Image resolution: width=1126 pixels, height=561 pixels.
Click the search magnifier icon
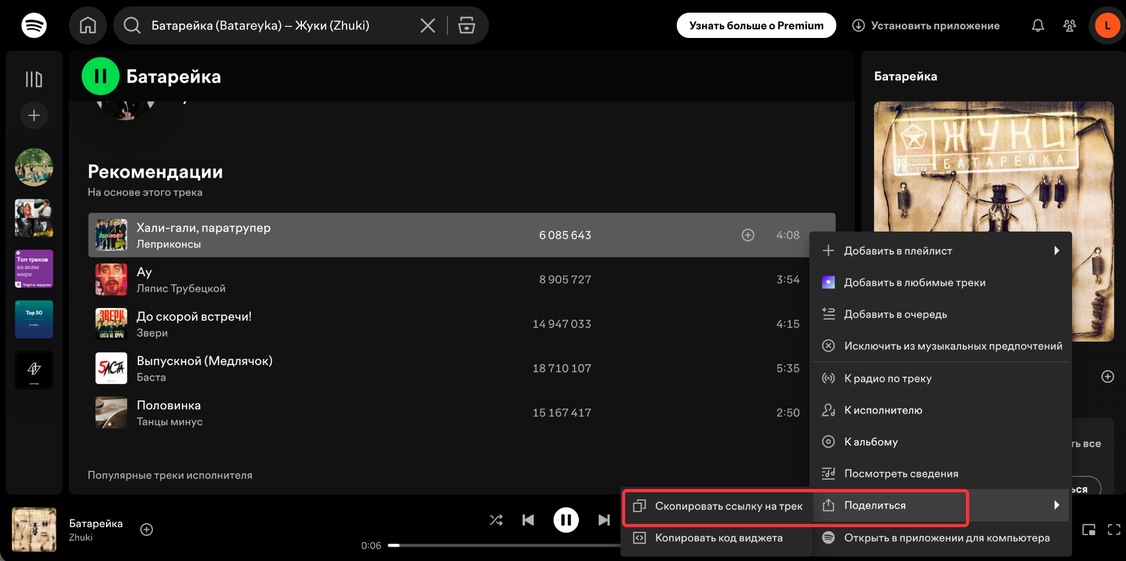131,26
